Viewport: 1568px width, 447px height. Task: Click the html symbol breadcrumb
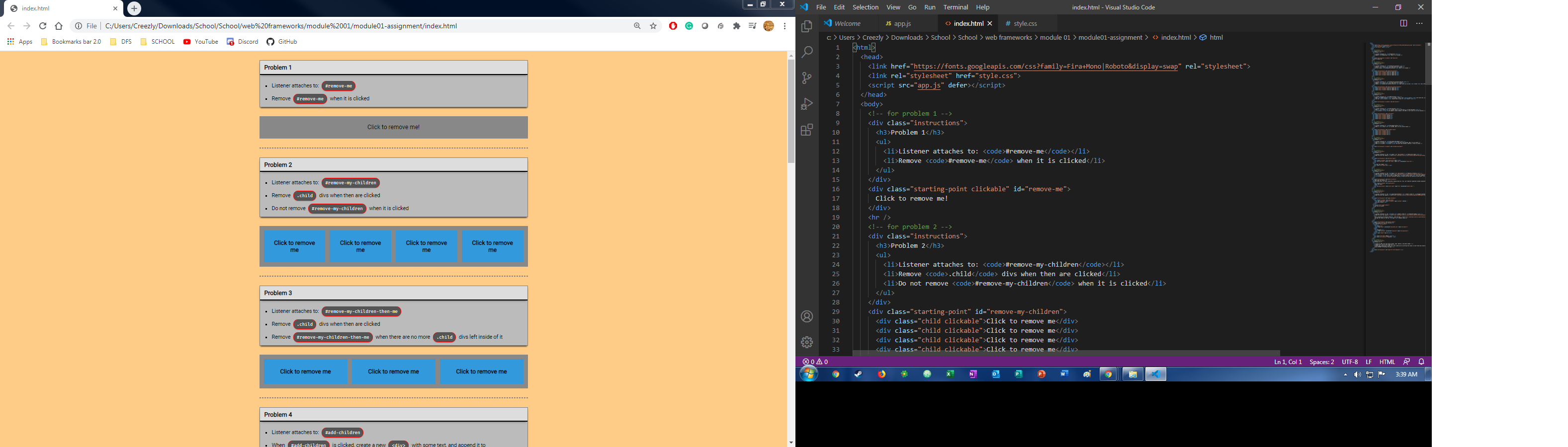(1212, 38)
